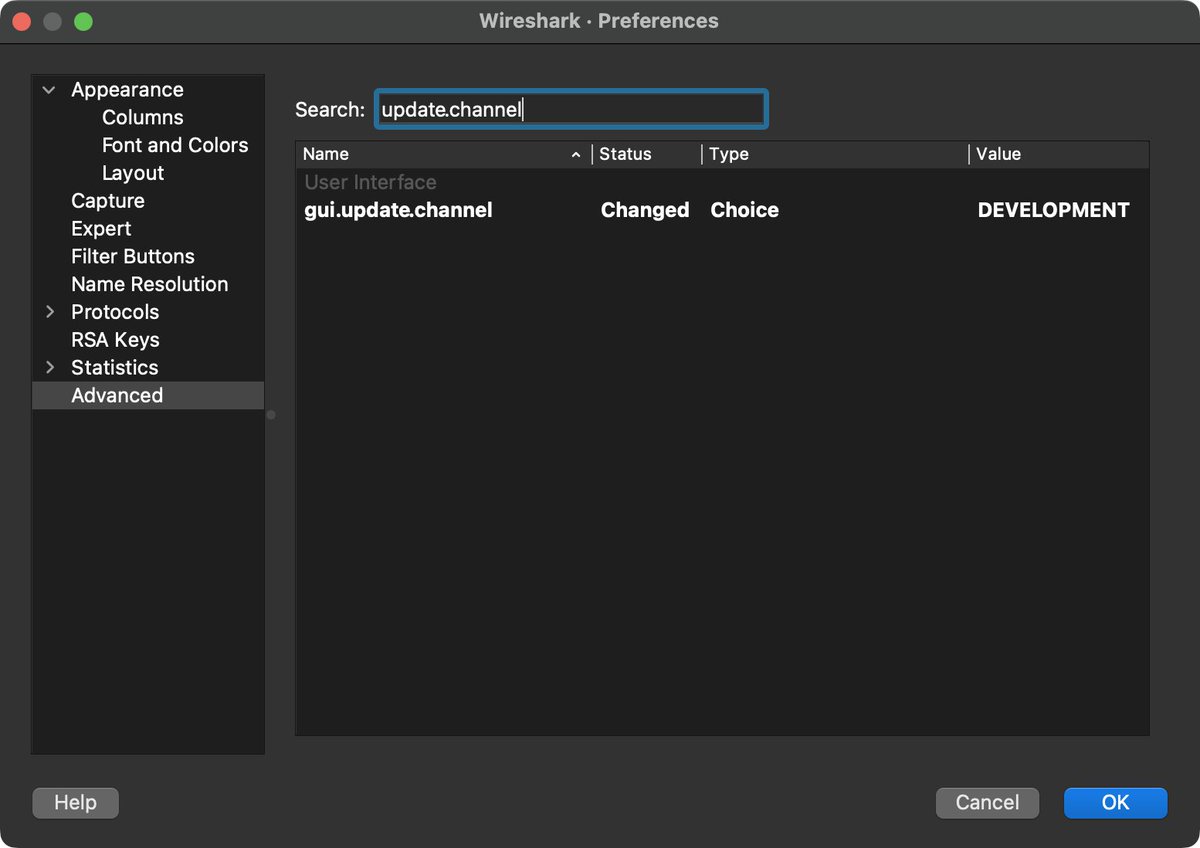Open Name Resolution preferences
The height and width of the screenshot is (848, 1200).
click(x=150, y=284)
